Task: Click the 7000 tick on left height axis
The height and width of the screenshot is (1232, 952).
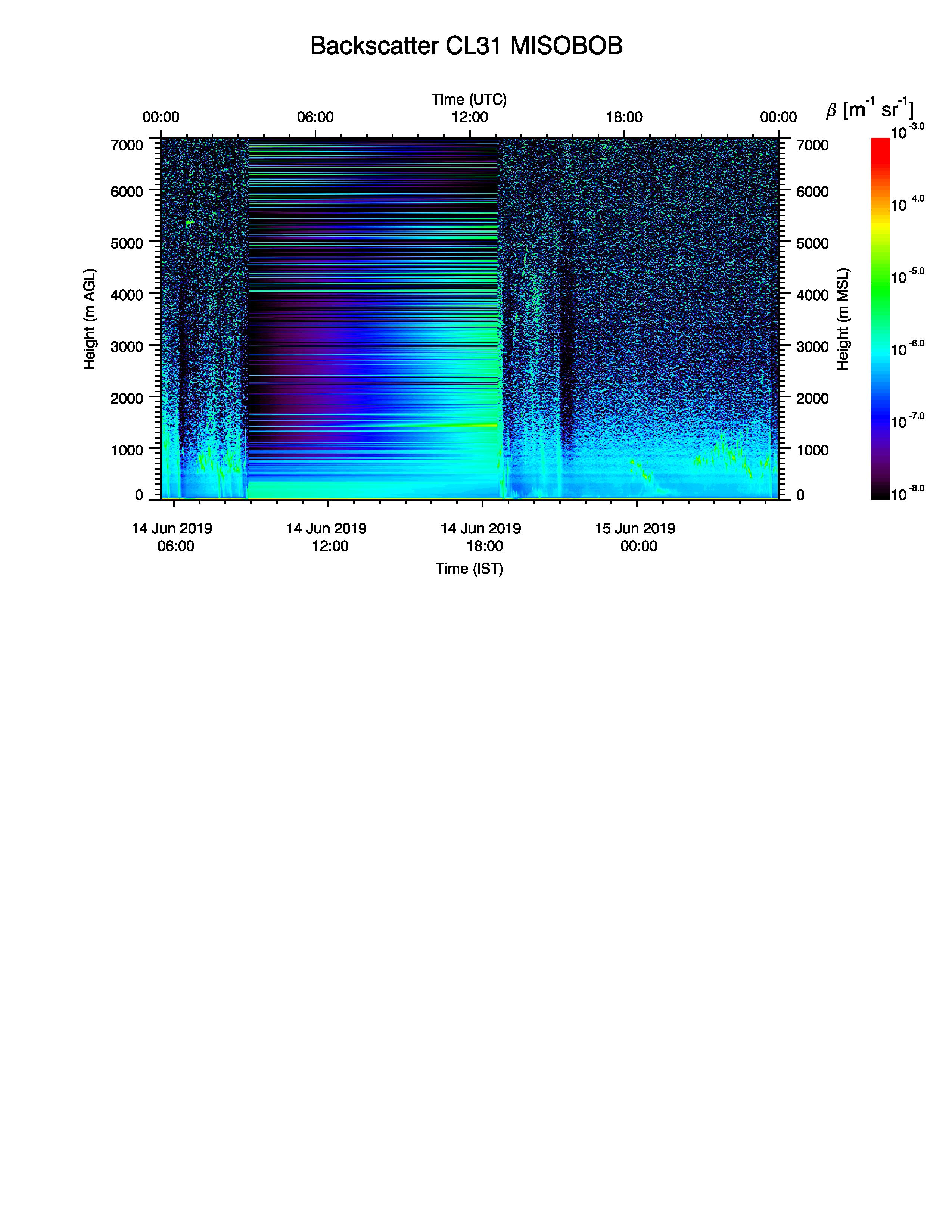Action: pyautogui.click(x=127, y=145)
